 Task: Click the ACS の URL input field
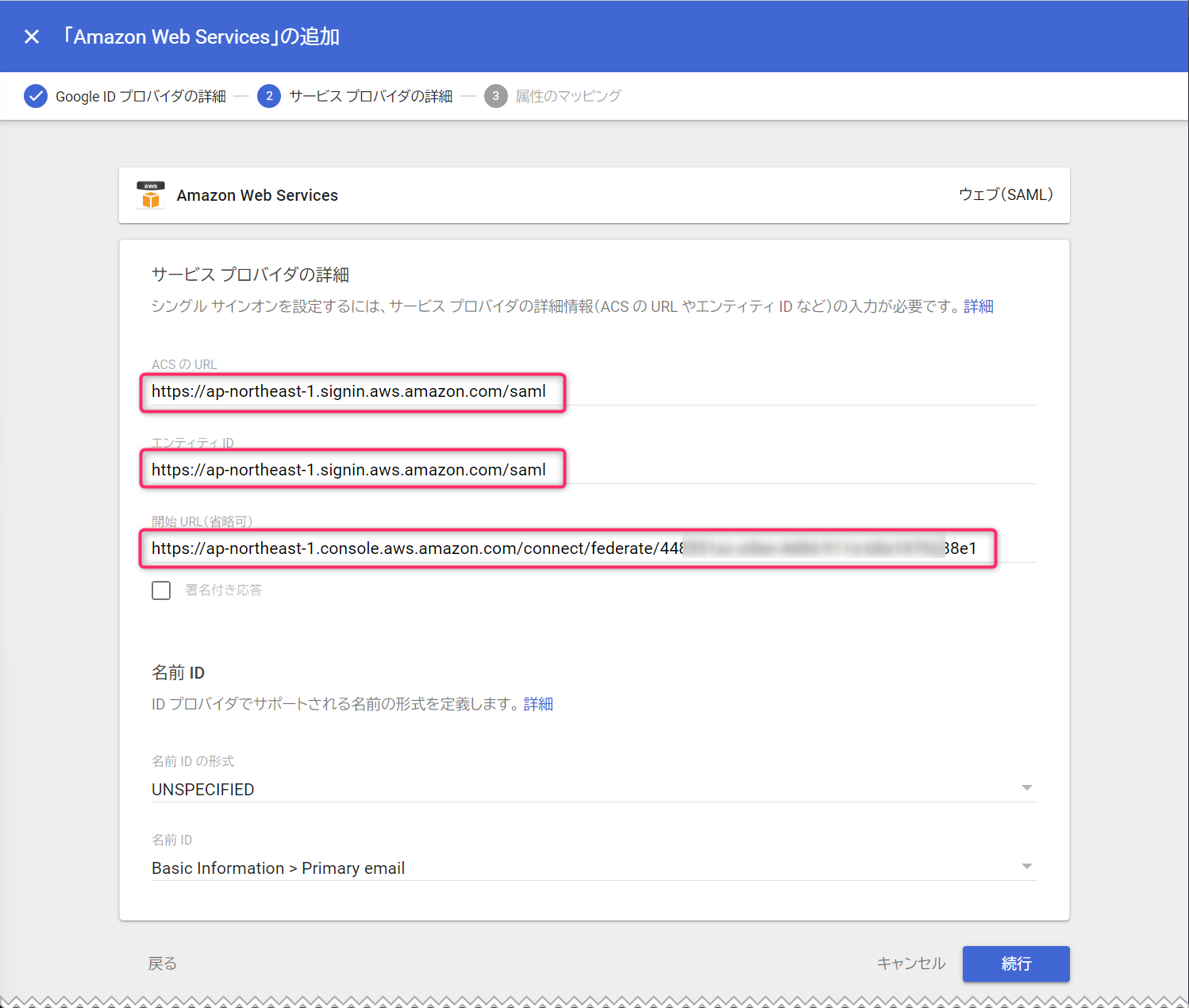[x=594, y=391]
